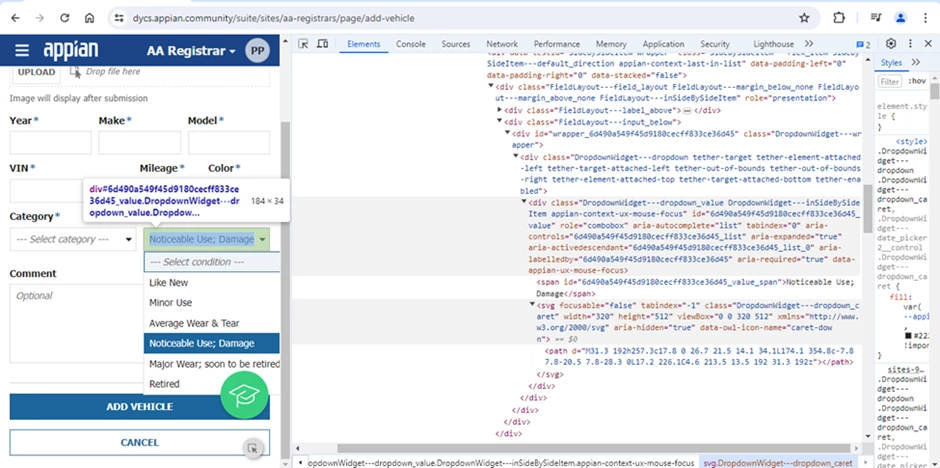Viewport: 940px width, 468px height.
Task: Click the CANCEL button
Action: tap(140, 442)
